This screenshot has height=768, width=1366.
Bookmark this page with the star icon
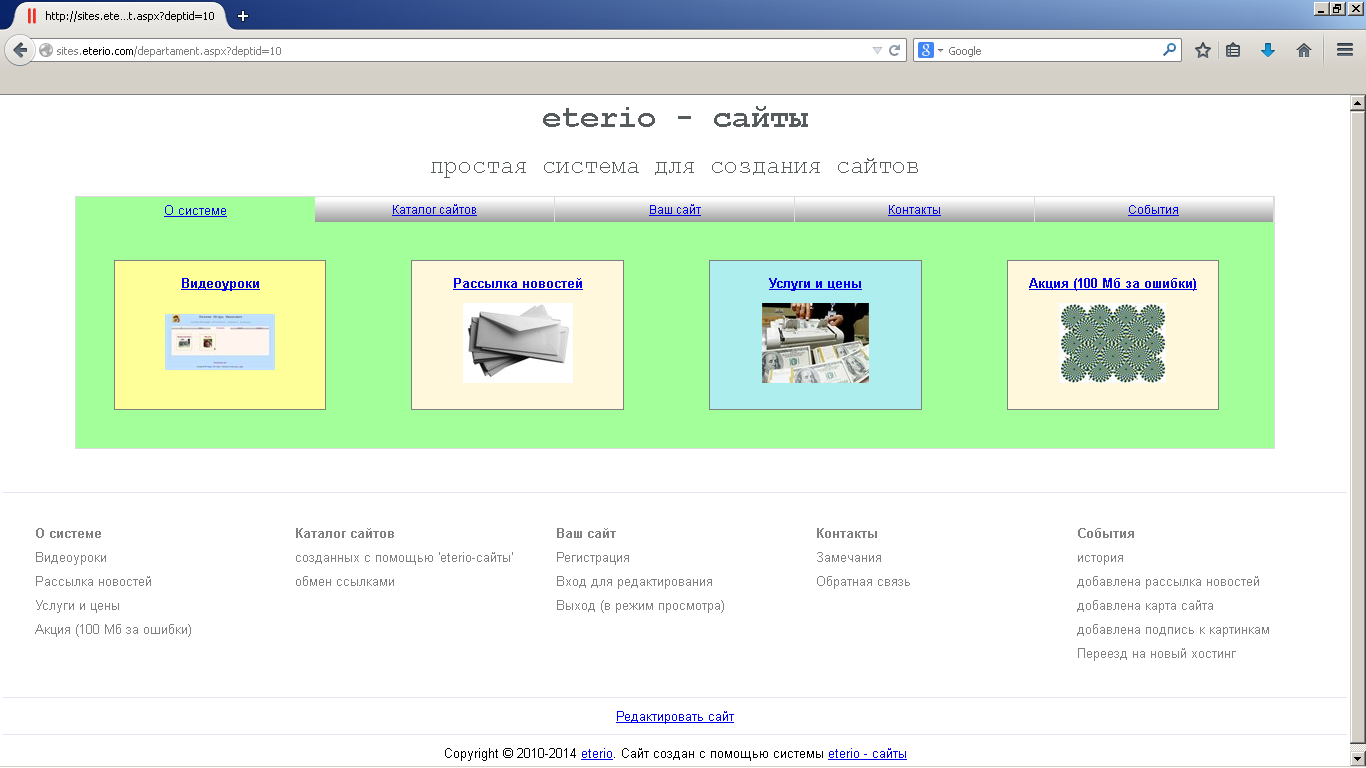click(1203, 50)
